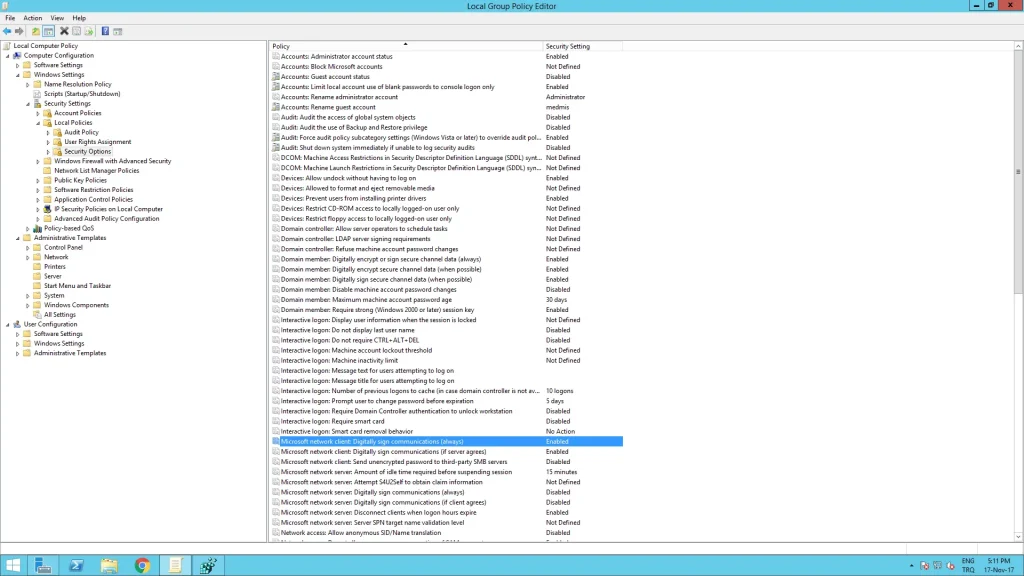Sort by the Policy column header
Image resolution: width=1024 pixels, height=576 pixels.
click(405, 46)
